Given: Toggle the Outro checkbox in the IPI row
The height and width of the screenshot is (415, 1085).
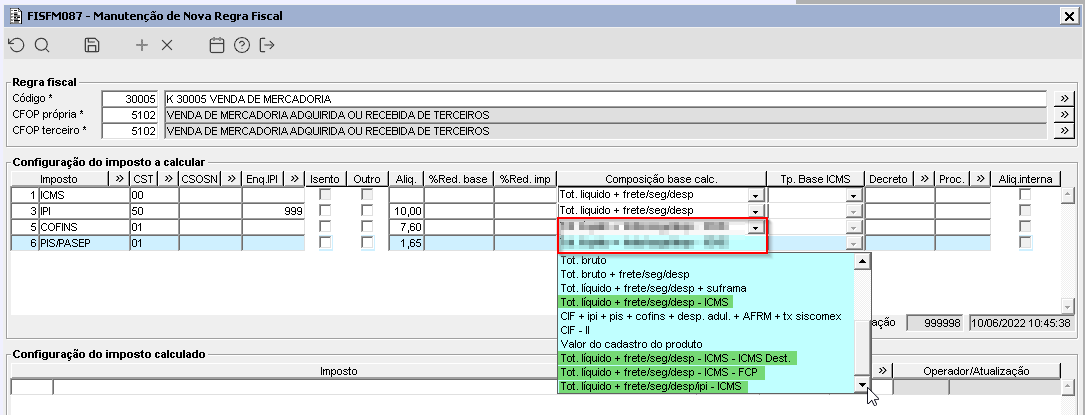Looking at the screenshot, I should coord(367,211).
